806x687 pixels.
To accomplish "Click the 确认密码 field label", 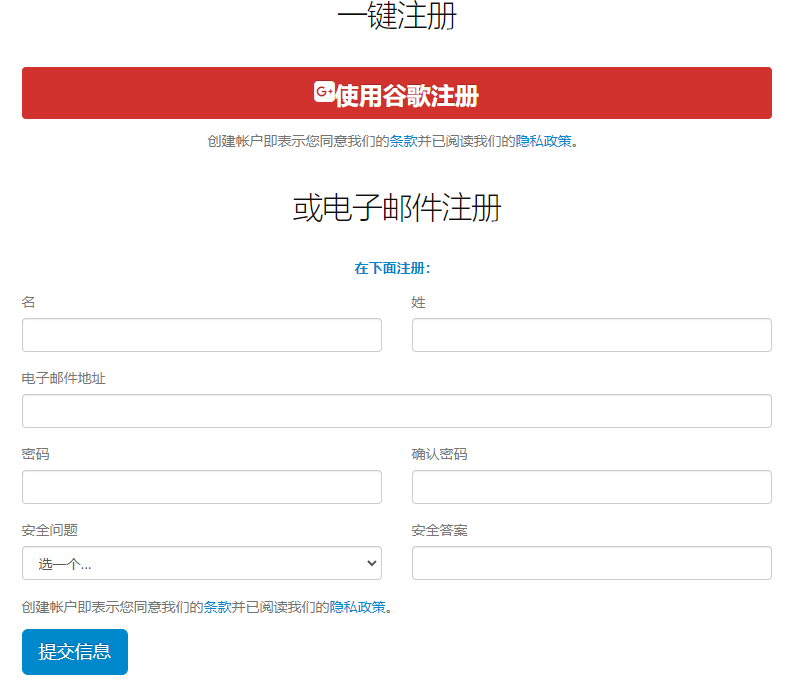I will (439, 454).
